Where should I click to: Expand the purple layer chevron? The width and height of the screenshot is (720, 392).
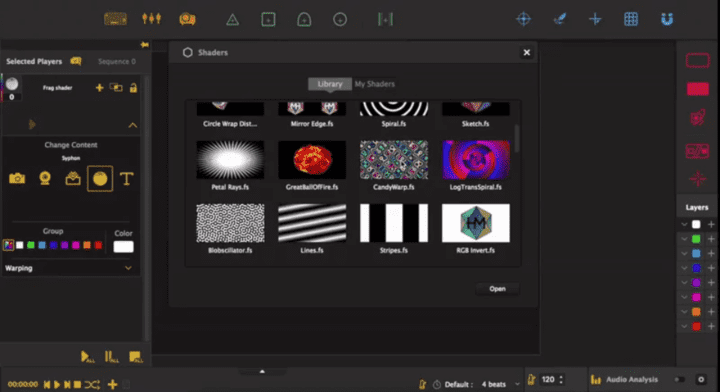(x=684, y=283)
